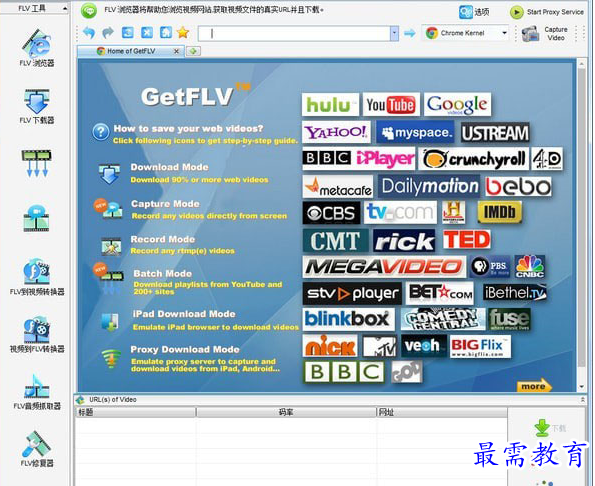Open the Chrome Kernel dropdown
The height and width of the screenshot is (486, 595).
coord(466,33)
